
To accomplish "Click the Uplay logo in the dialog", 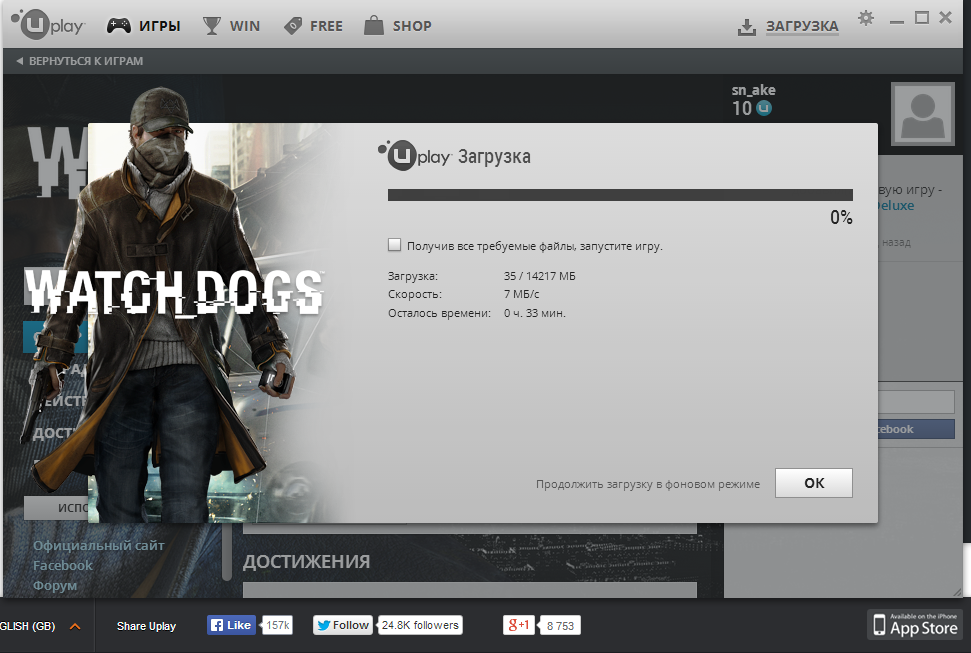I will (415, 156).
